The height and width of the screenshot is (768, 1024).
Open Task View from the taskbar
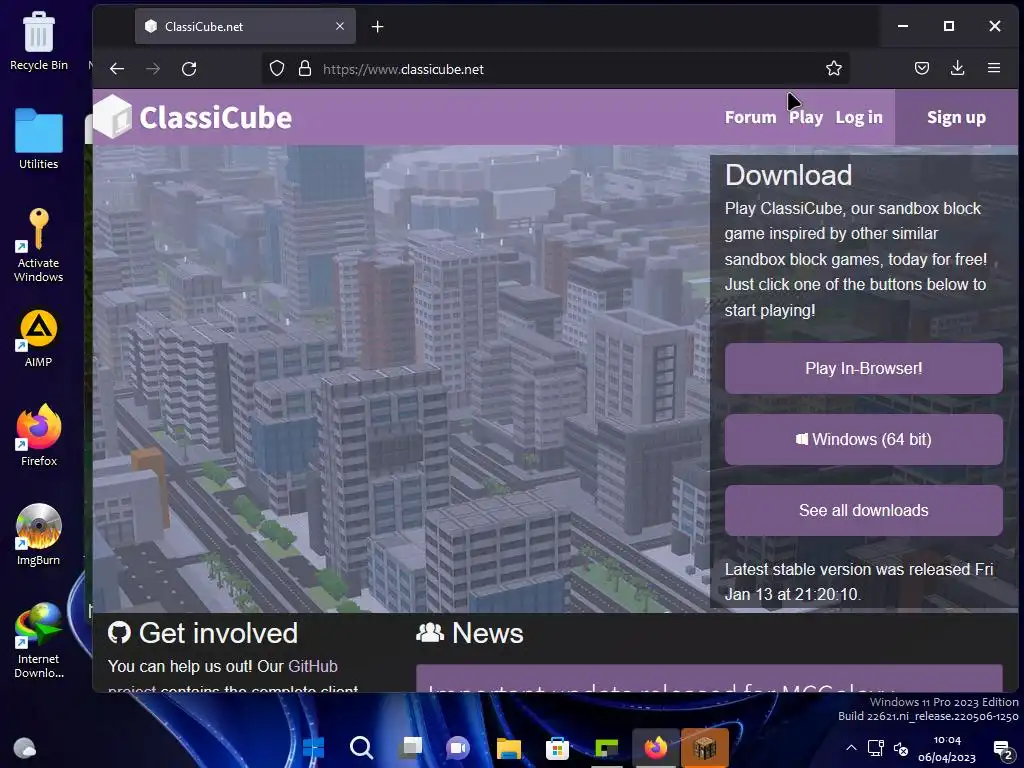pyautogui.click(x=411, y=748)
